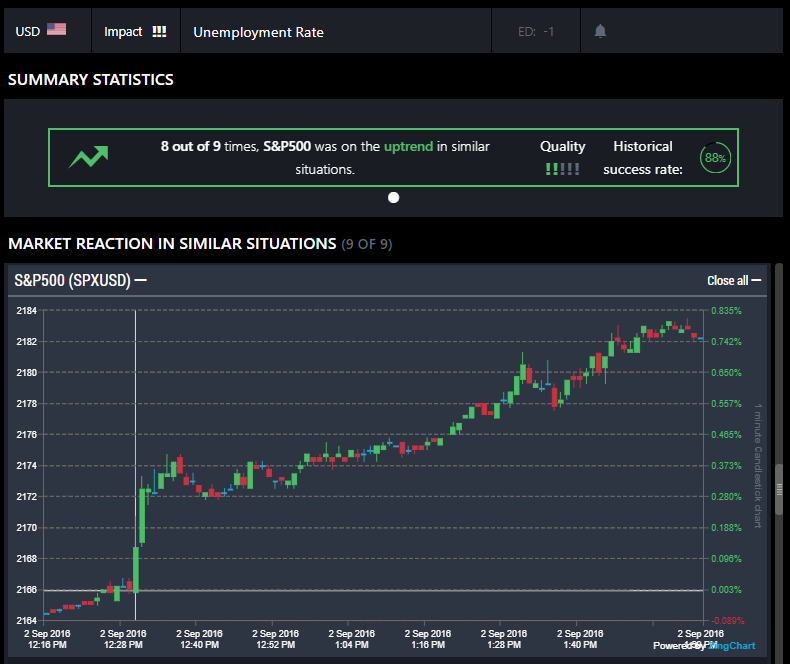
Task: Click the tall green candle at event release
Action: tap(136, 569)
